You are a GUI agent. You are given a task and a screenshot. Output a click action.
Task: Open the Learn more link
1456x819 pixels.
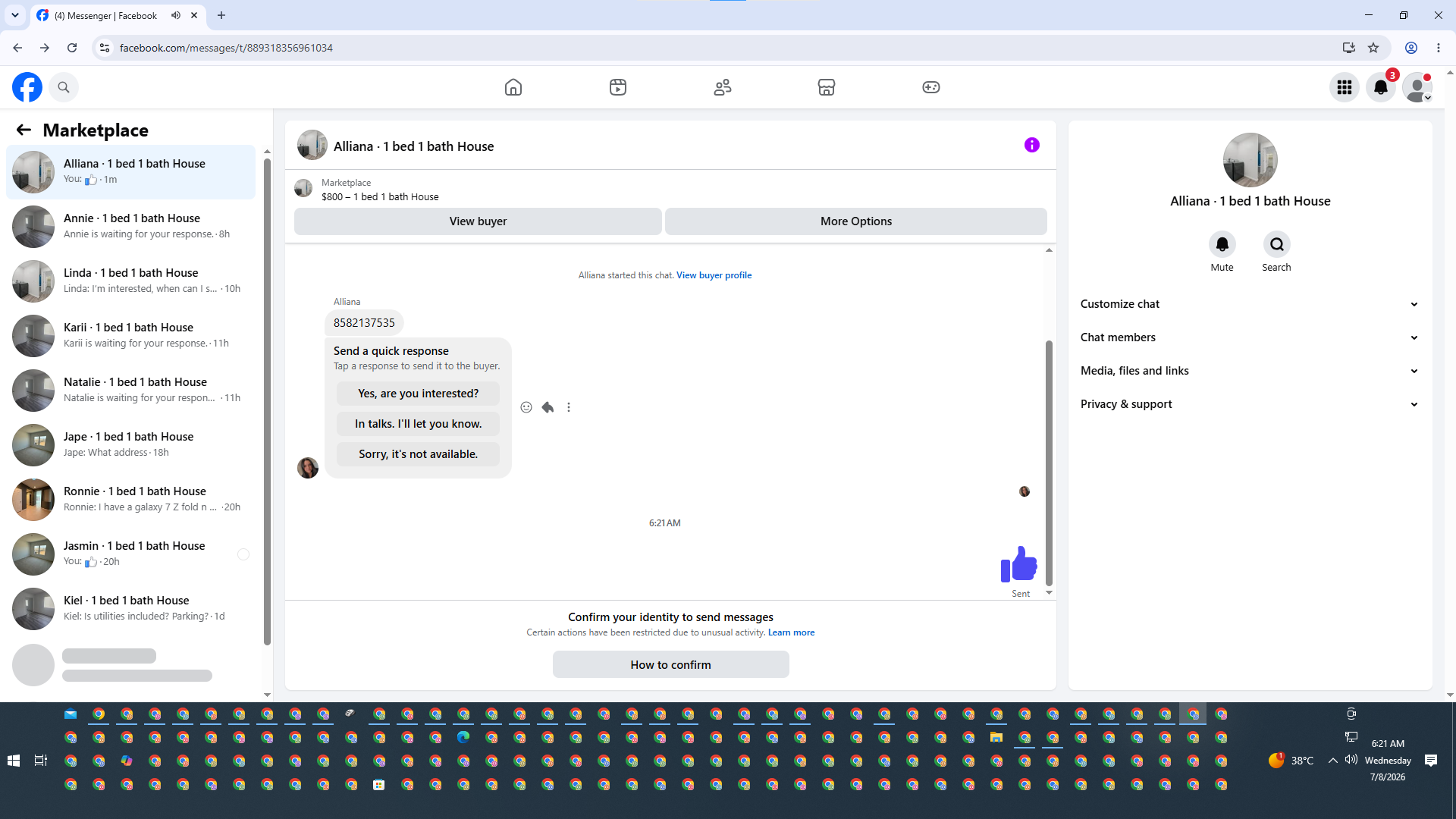point(792,632)
